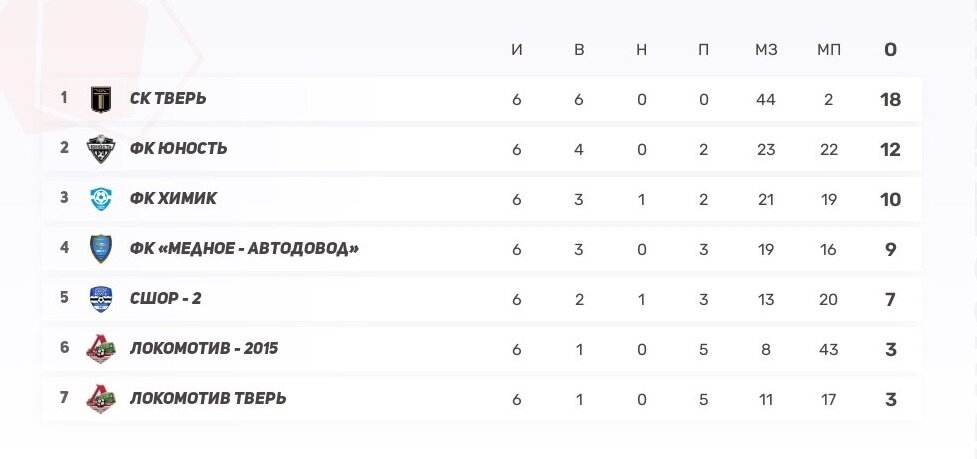Click the СШОР - 2 team badge
Viewport: 977px width, 459px height.
tap(101, 298)
